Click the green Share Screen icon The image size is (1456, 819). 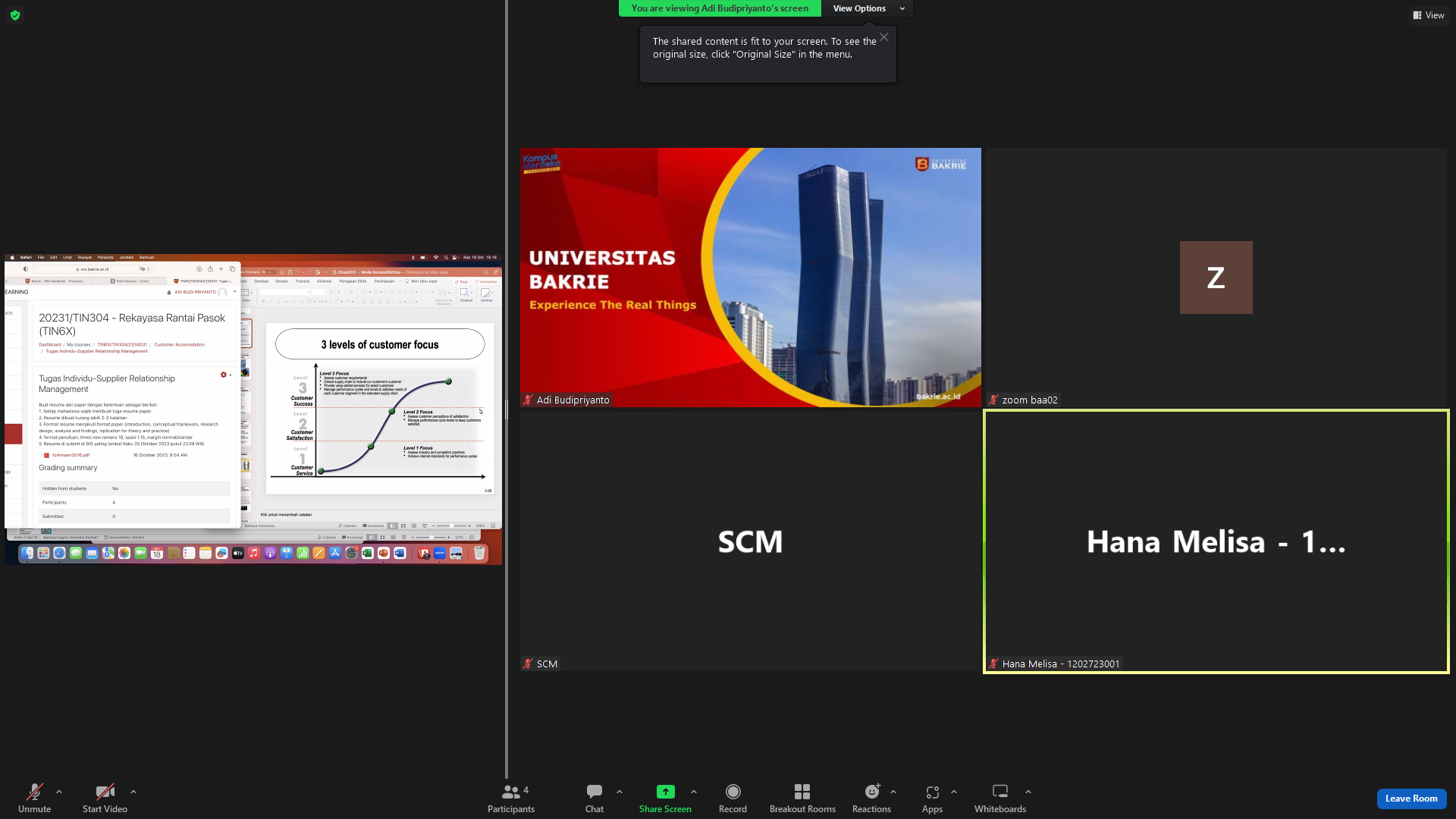coord(665,792)
